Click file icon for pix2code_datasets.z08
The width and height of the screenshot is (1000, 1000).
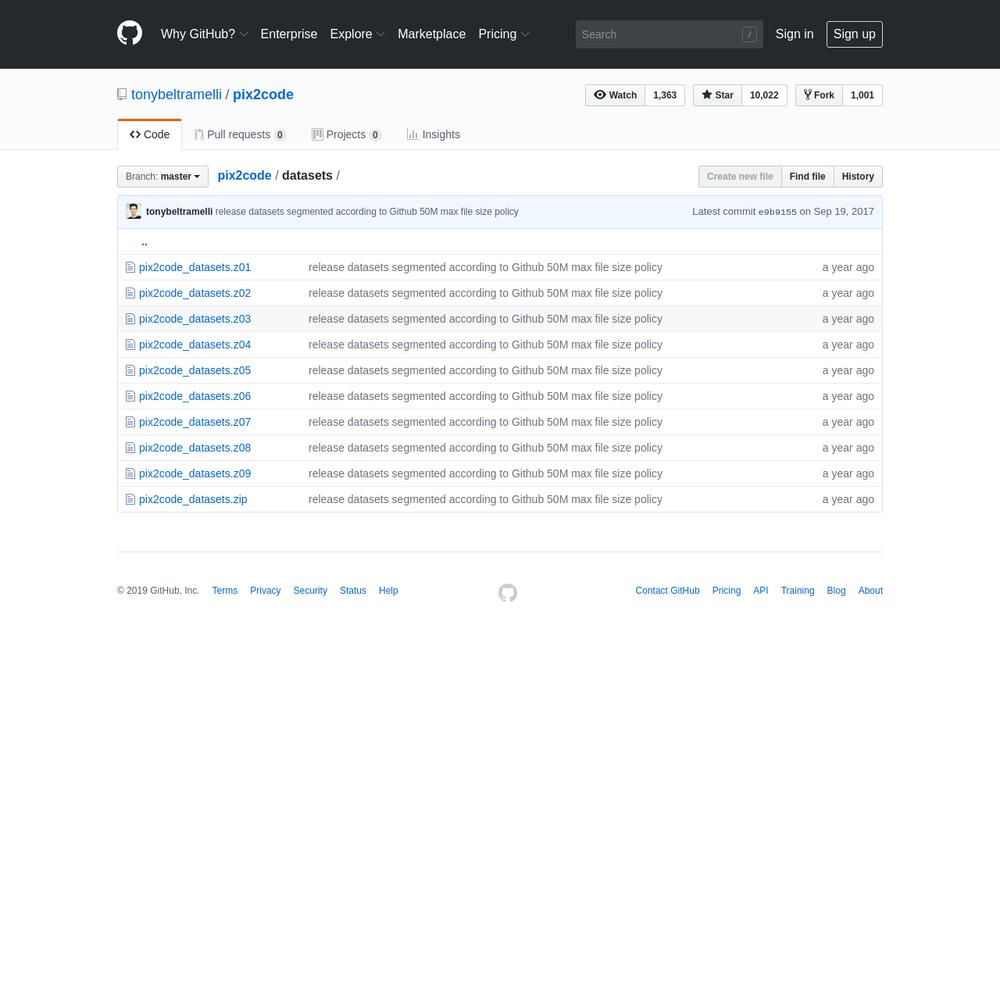coord(130,448)
